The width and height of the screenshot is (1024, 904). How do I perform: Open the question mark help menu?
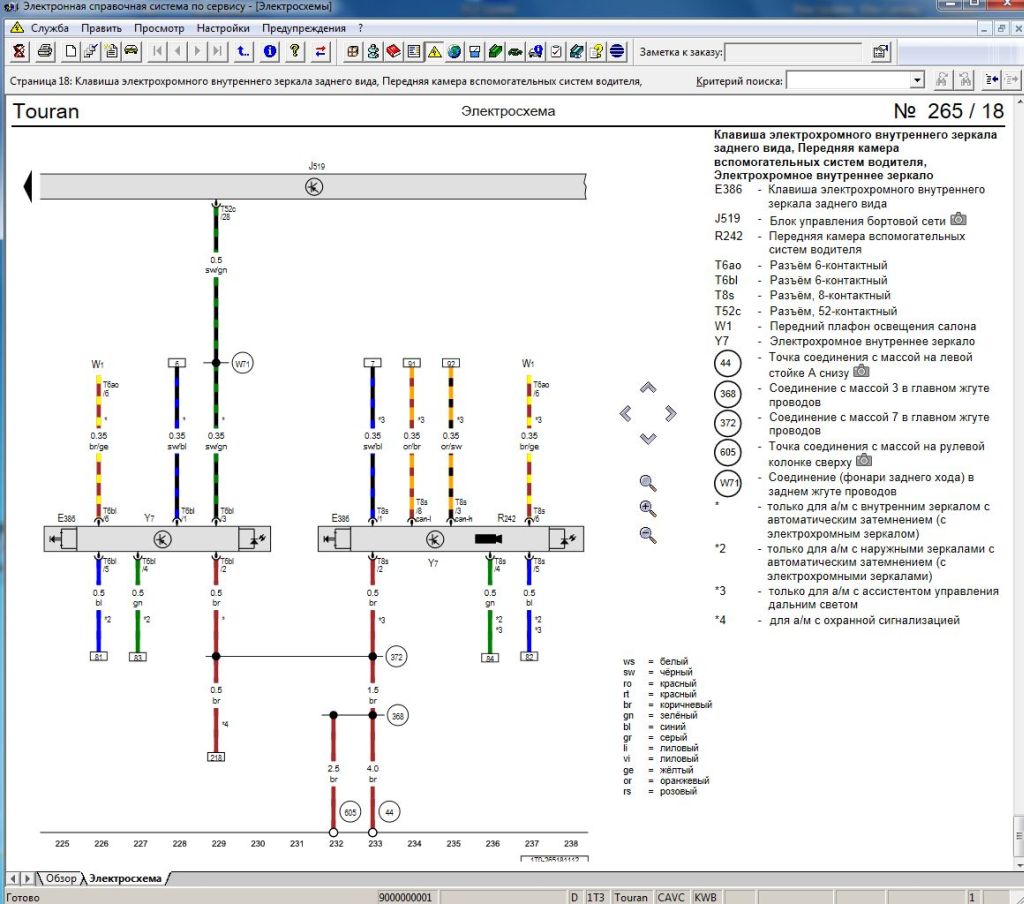[360, 28]
